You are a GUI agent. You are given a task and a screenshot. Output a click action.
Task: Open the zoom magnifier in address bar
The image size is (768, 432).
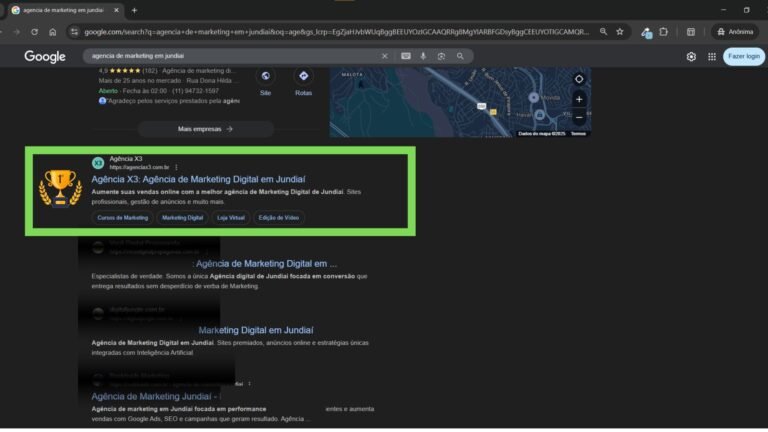pos(603,32)
